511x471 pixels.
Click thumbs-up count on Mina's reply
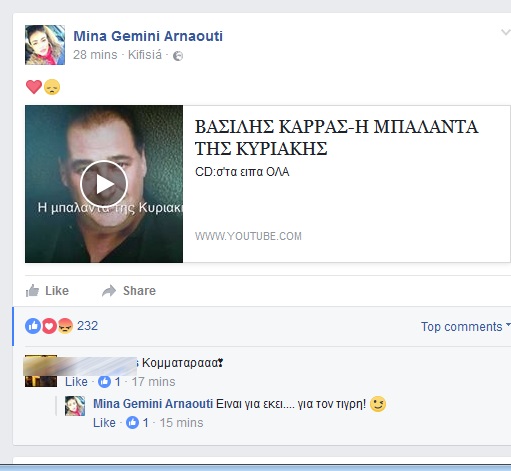[x=137, y=423]
